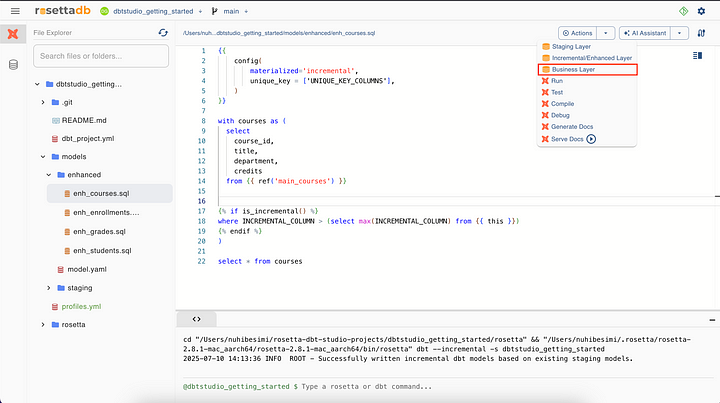Collapse the enhanced folder

click(x=49, y=175)
